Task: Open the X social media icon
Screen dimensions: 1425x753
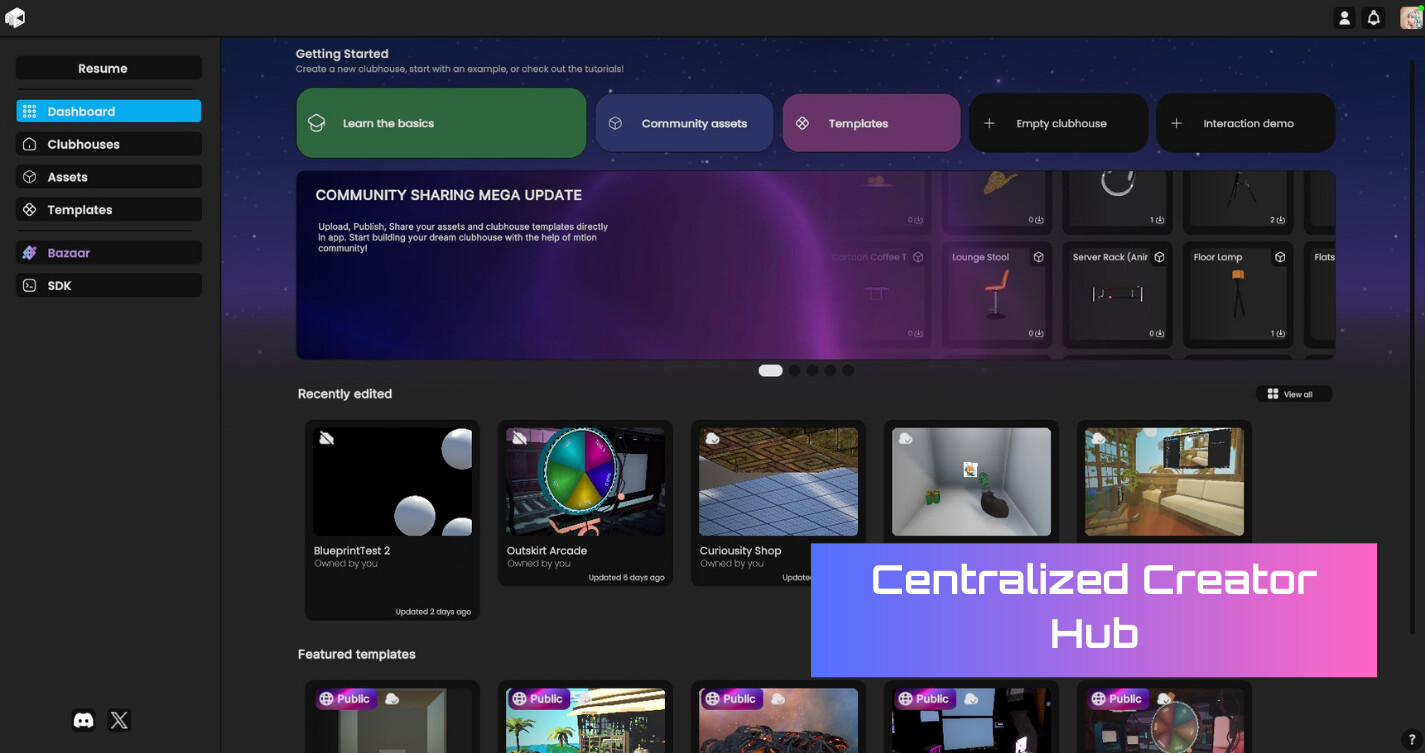Action: pos(119,719)
